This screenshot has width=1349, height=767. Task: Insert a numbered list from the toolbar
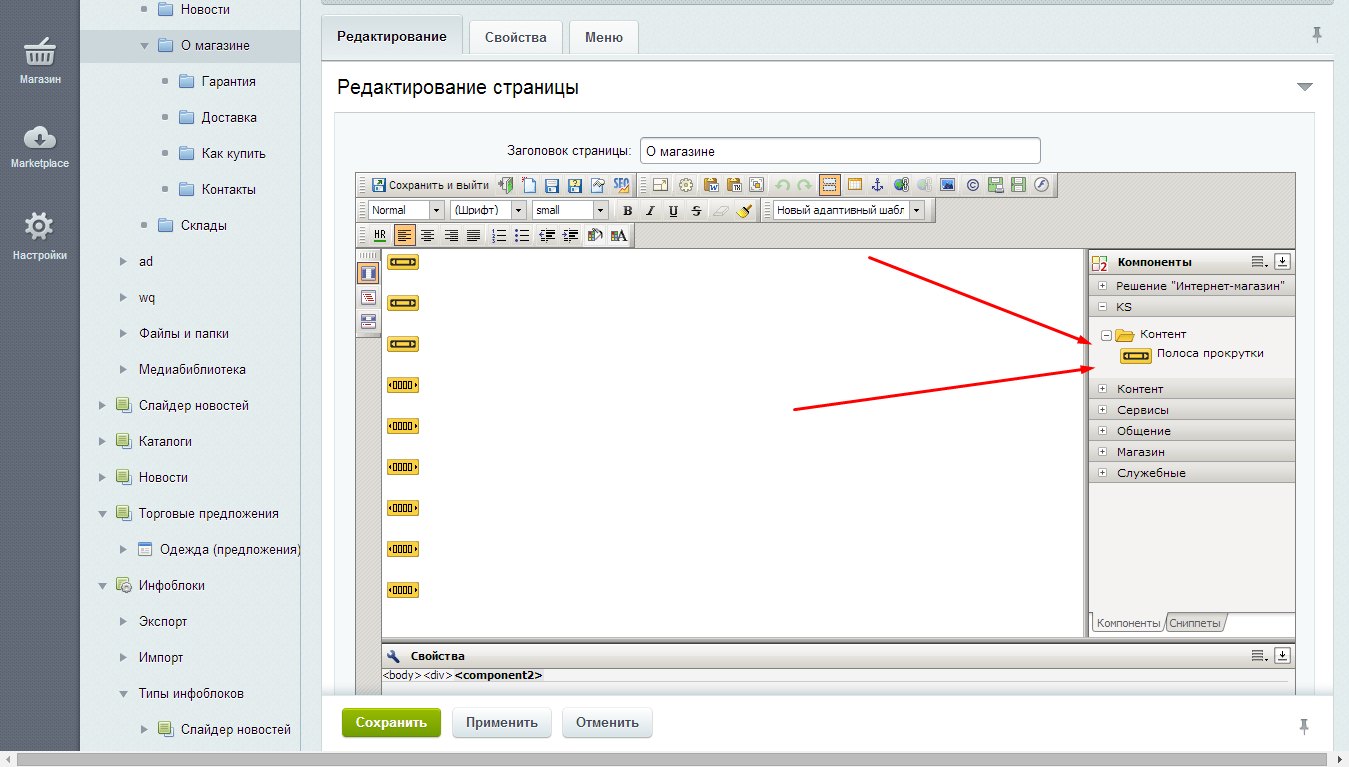click(499, 236)
